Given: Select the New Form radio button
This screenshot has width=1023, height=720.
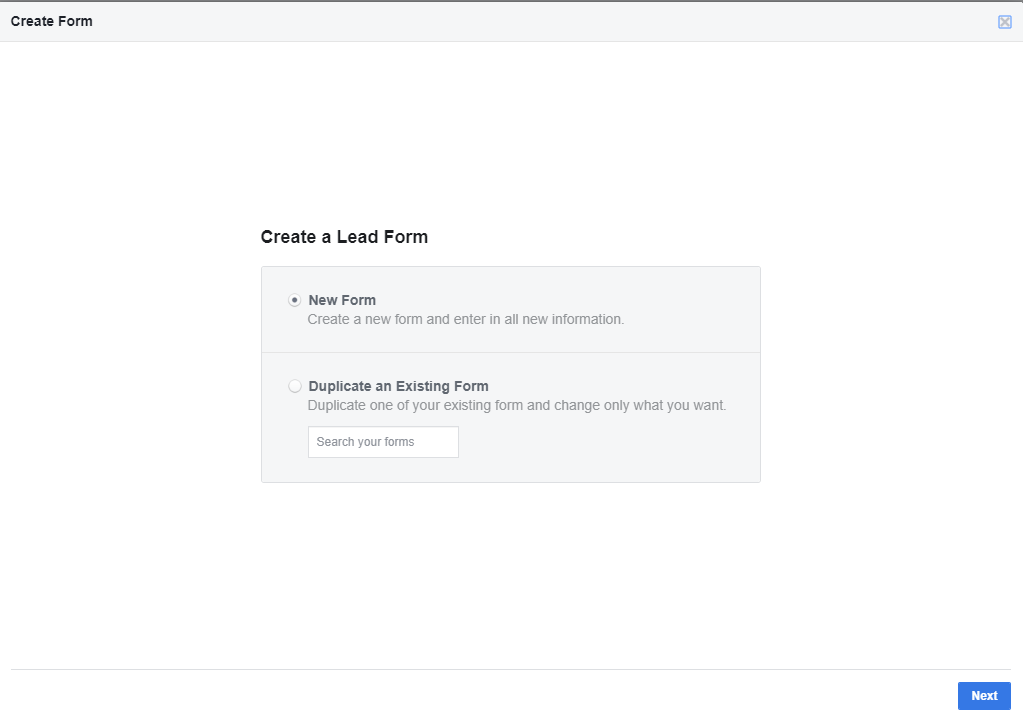Looking at the screenshot, I should (295, 300).
